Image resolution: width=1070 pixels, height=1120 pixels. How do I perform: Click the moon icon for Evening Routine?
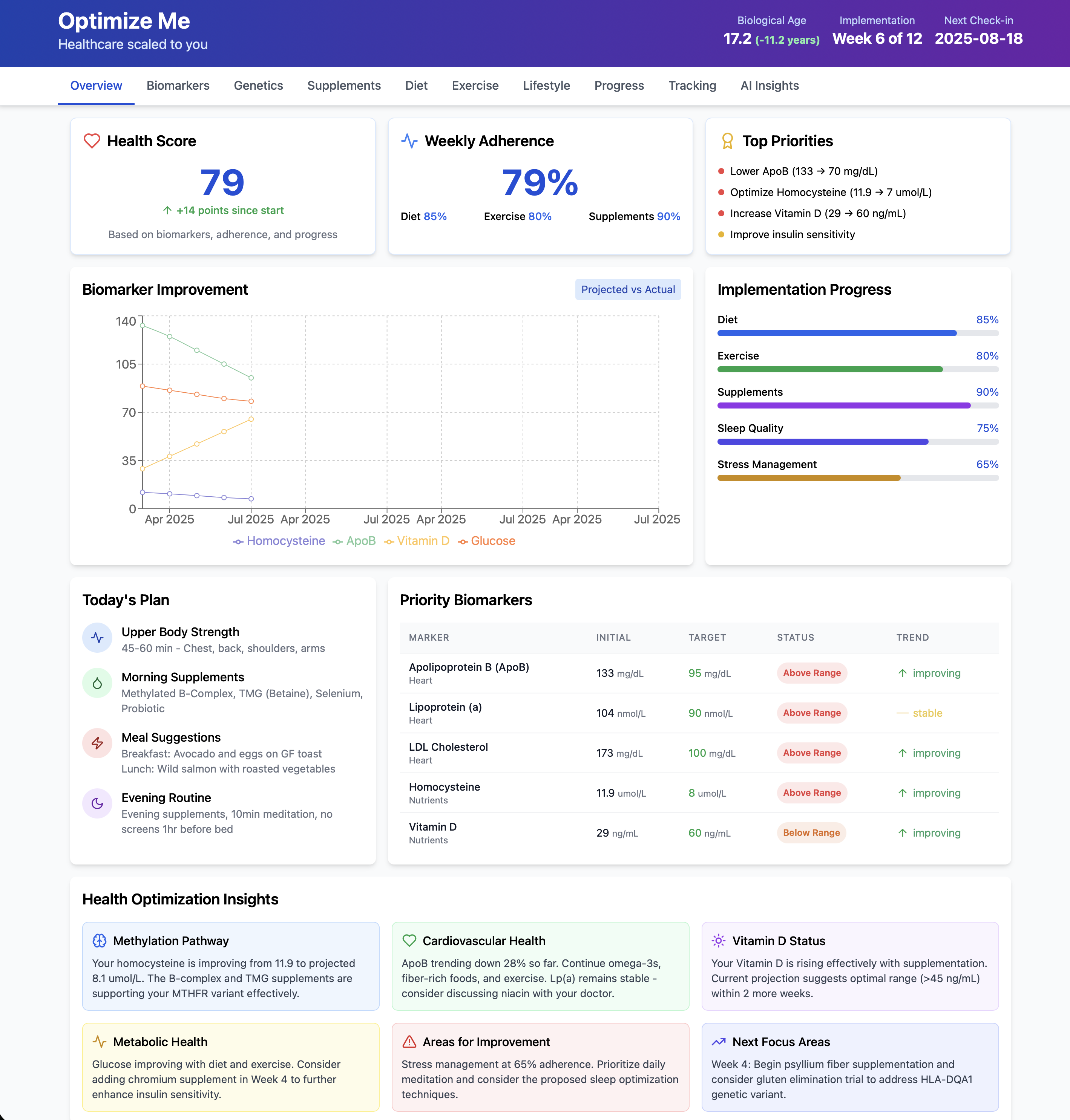click(x=97, y=804)
